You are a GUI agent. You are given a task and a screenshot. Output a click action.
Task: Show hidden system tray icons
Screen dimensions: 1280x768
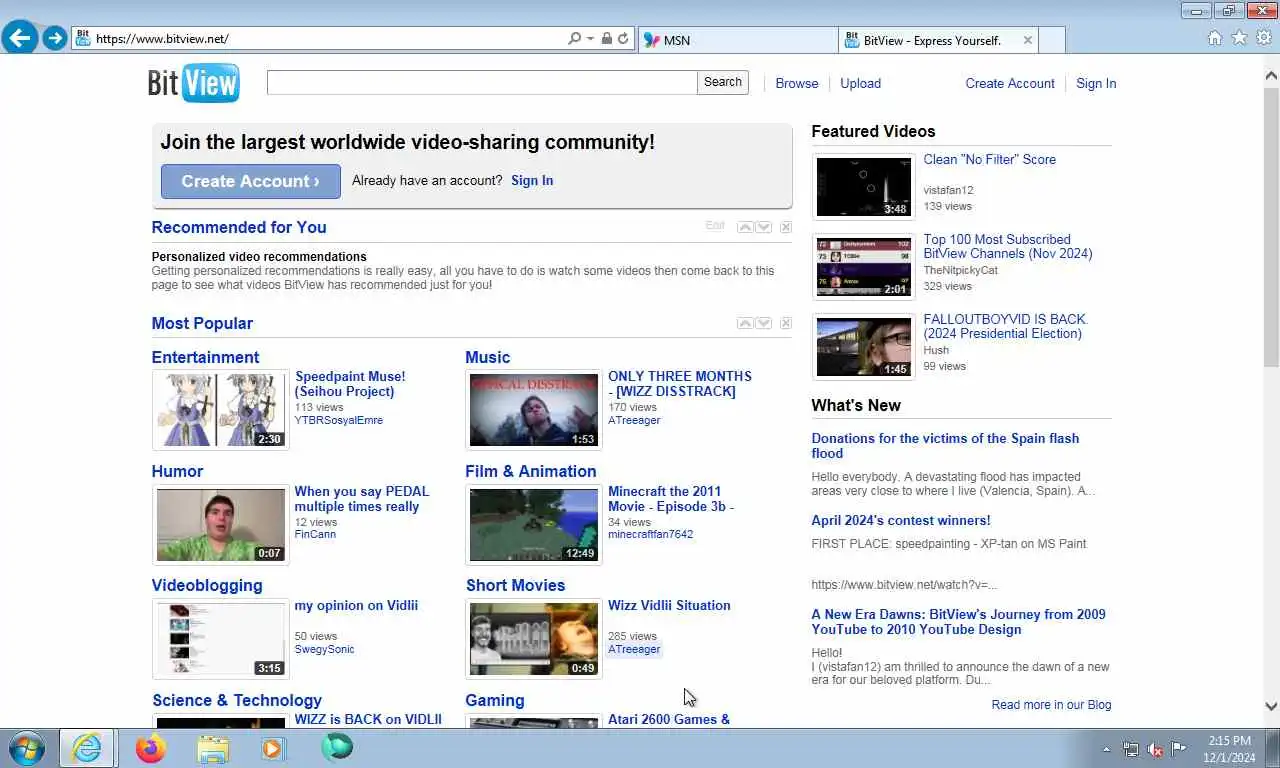pyautogui.click(x=1106, y=749)
